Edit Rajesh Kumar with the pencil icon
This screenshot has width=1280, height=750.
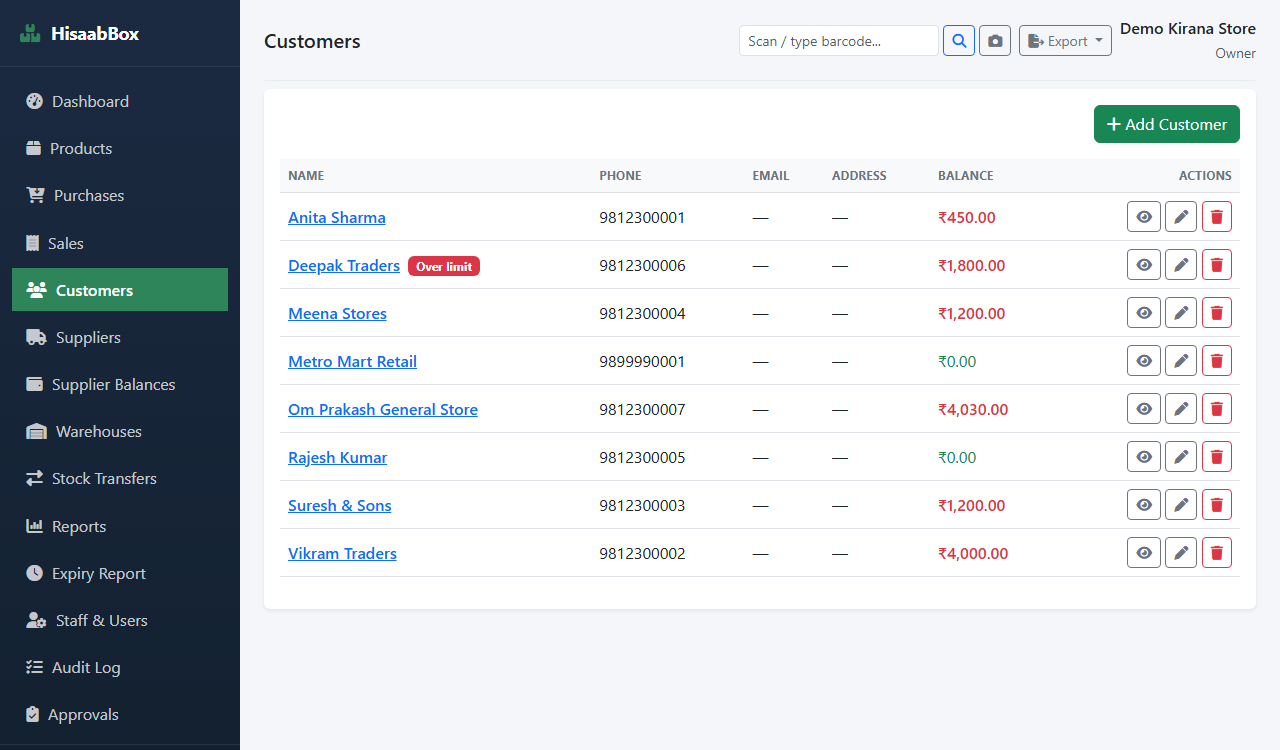click(1181, 457)
